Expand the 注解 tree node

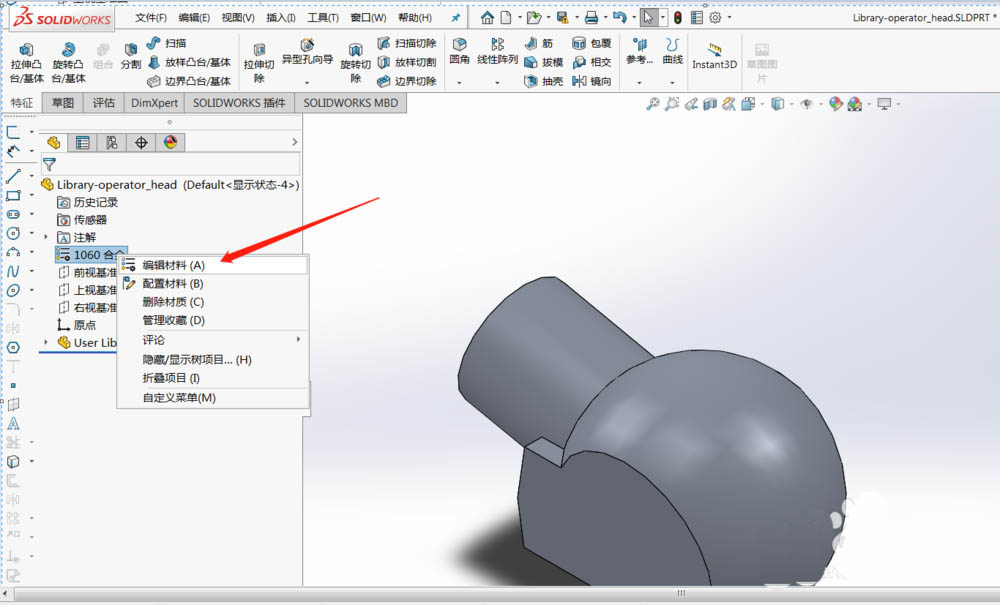tap(46, 237)
